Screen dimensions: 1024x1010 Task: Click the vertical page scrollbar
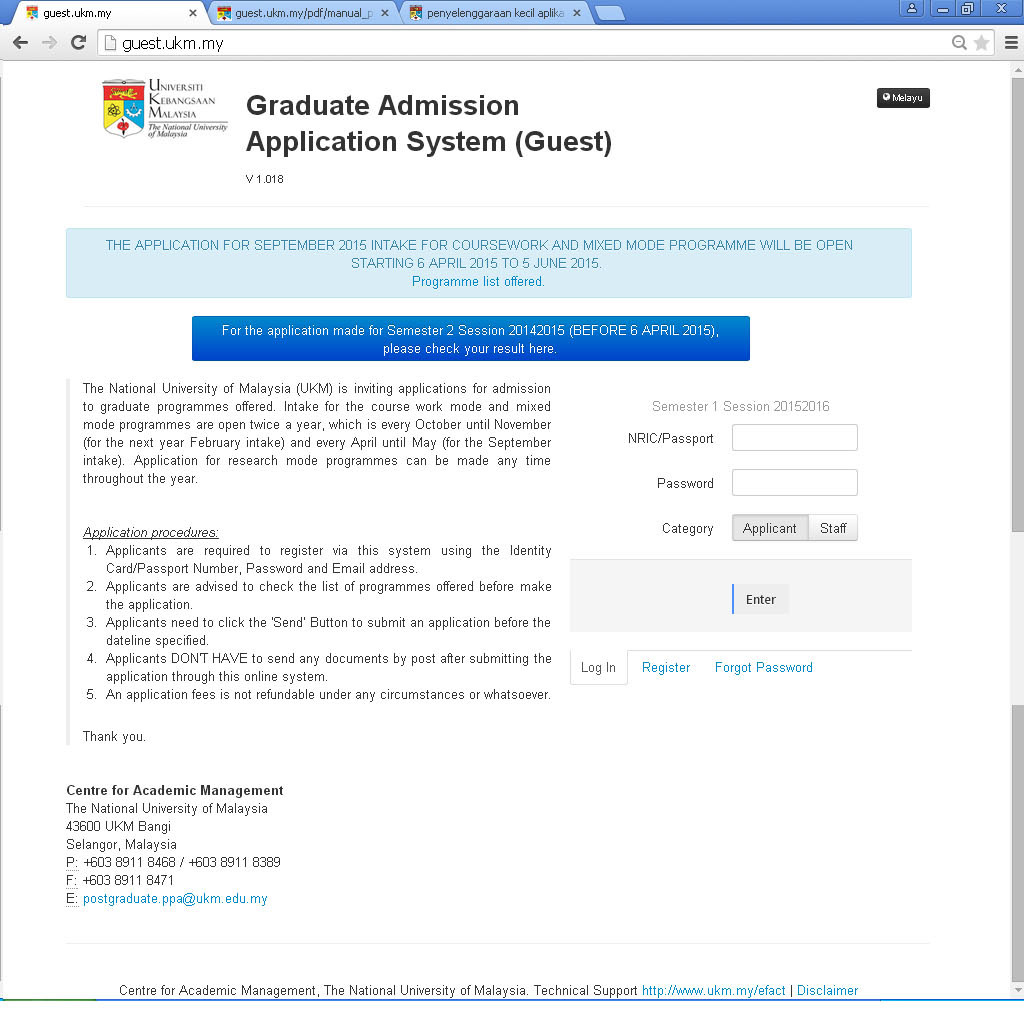(x=1016, y=400)
